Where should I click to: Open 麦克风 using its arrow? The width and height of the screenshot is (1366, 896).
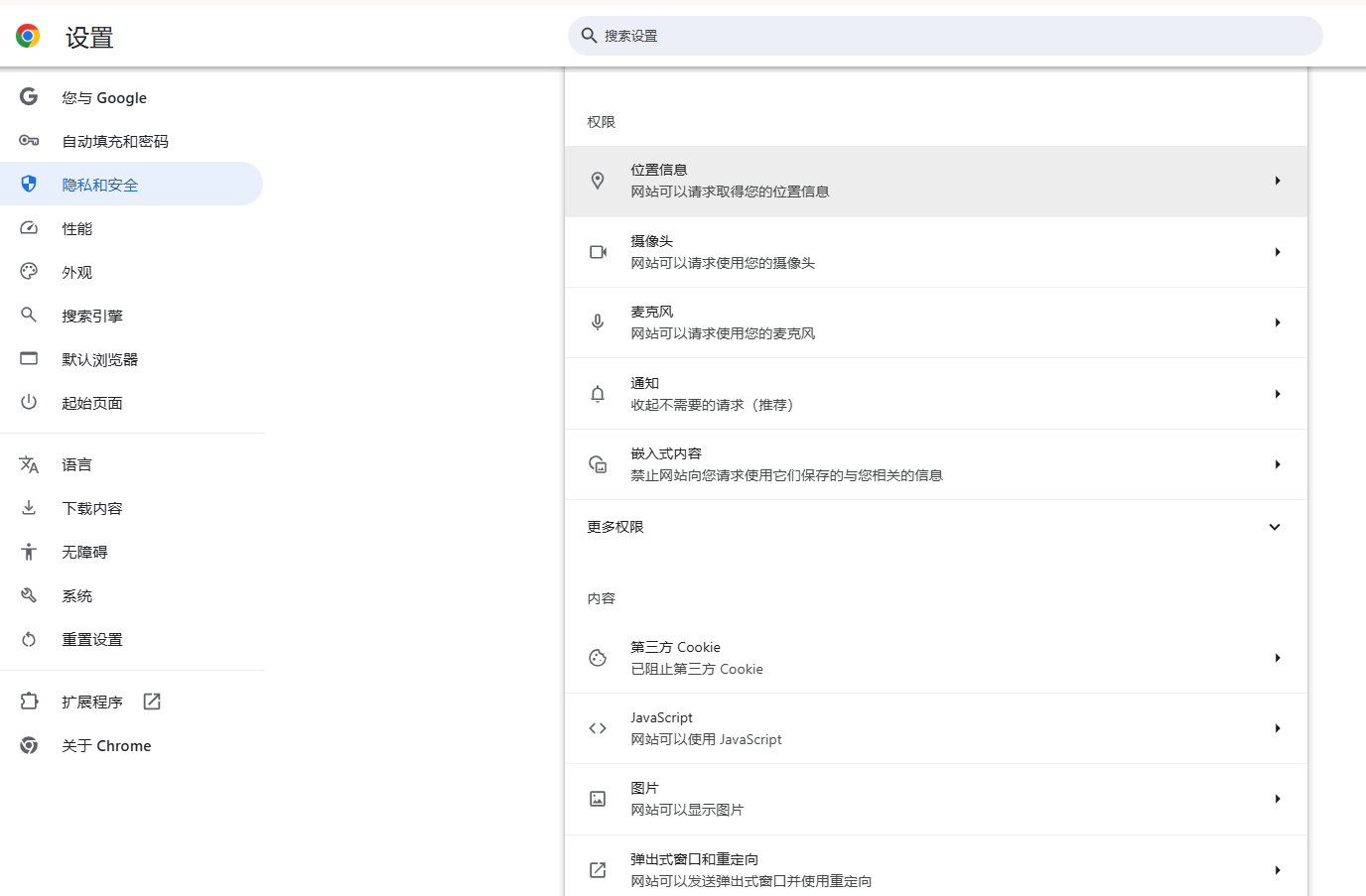coord(1278,322)
